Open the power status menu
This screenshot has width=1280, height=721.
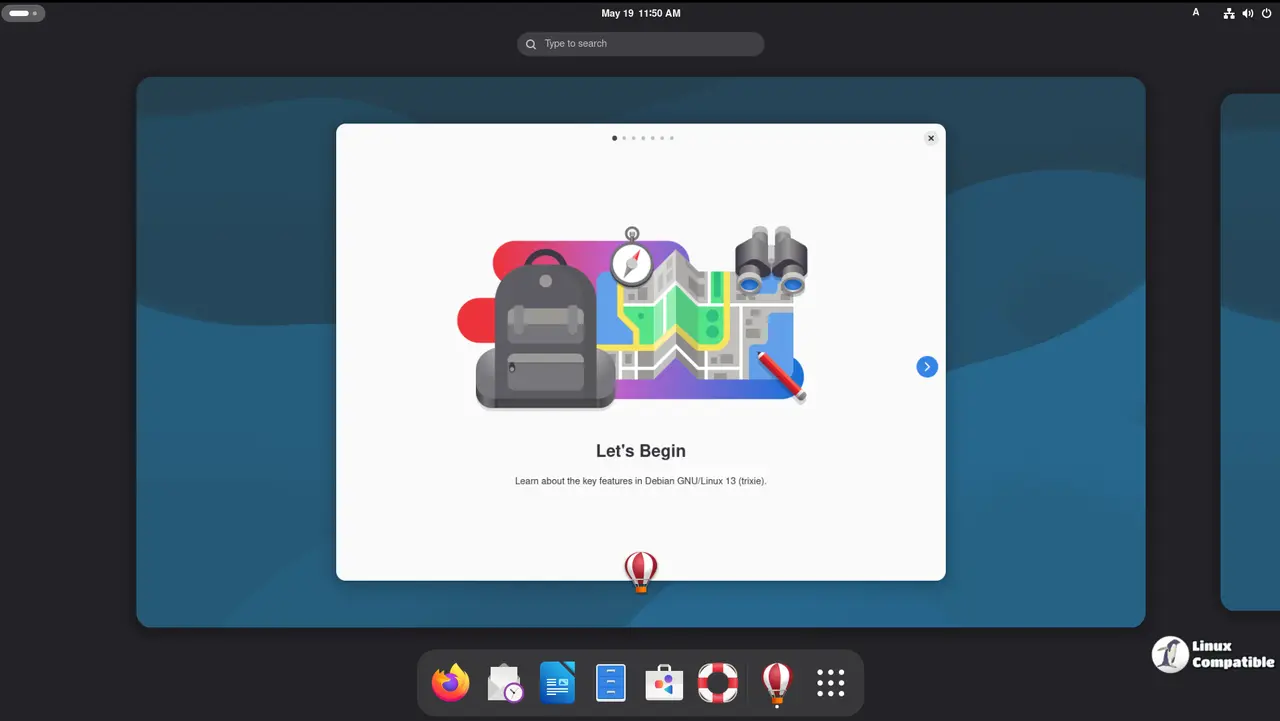pyautogui.click(x=1266, y=13)
